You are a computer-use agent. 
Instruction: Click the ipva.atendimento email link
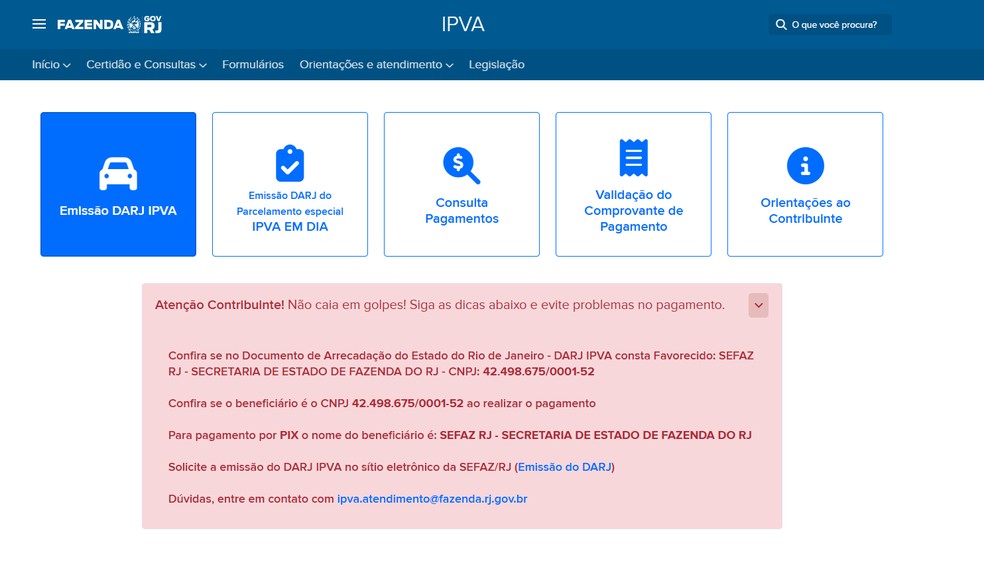coord(432,498)
